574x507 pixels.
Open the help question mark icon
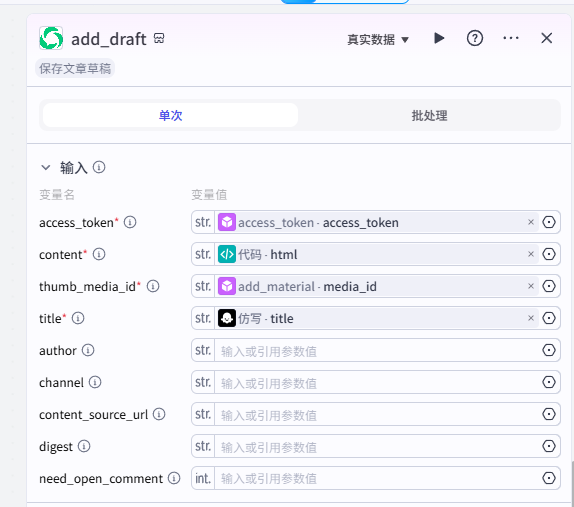(x=474, y=38)
